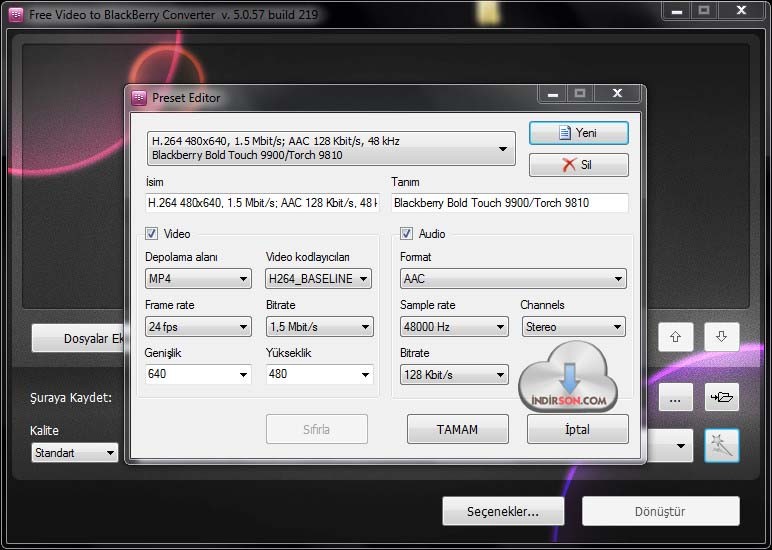The width and height of the screenshot is (772, 550).
Task: Click the main window BlackBerry app icon
Action: 16,15
